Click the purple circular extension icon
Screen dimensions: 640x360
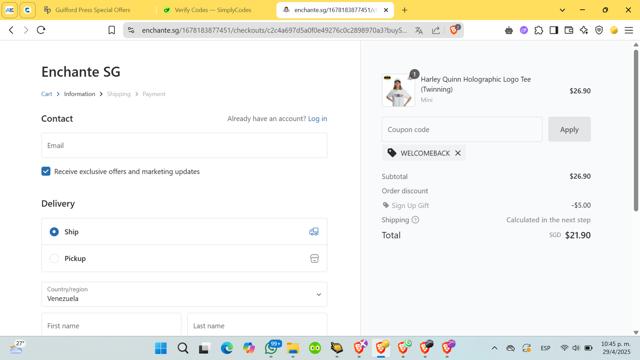(524, 30)
